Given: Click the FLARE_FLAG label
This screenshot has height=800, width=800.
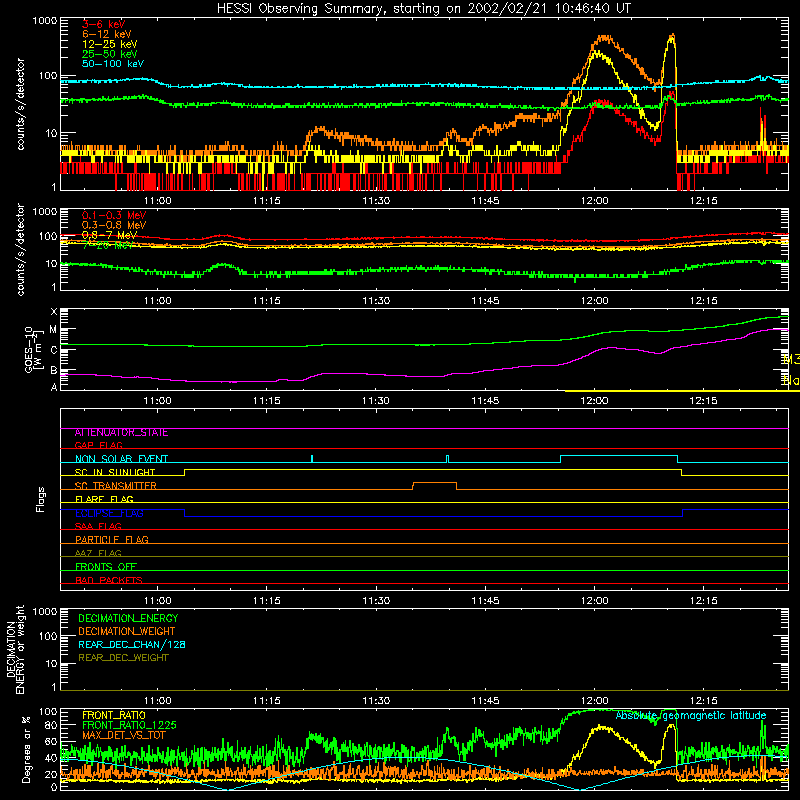Looking at the screenshot, I should [104, 499].
